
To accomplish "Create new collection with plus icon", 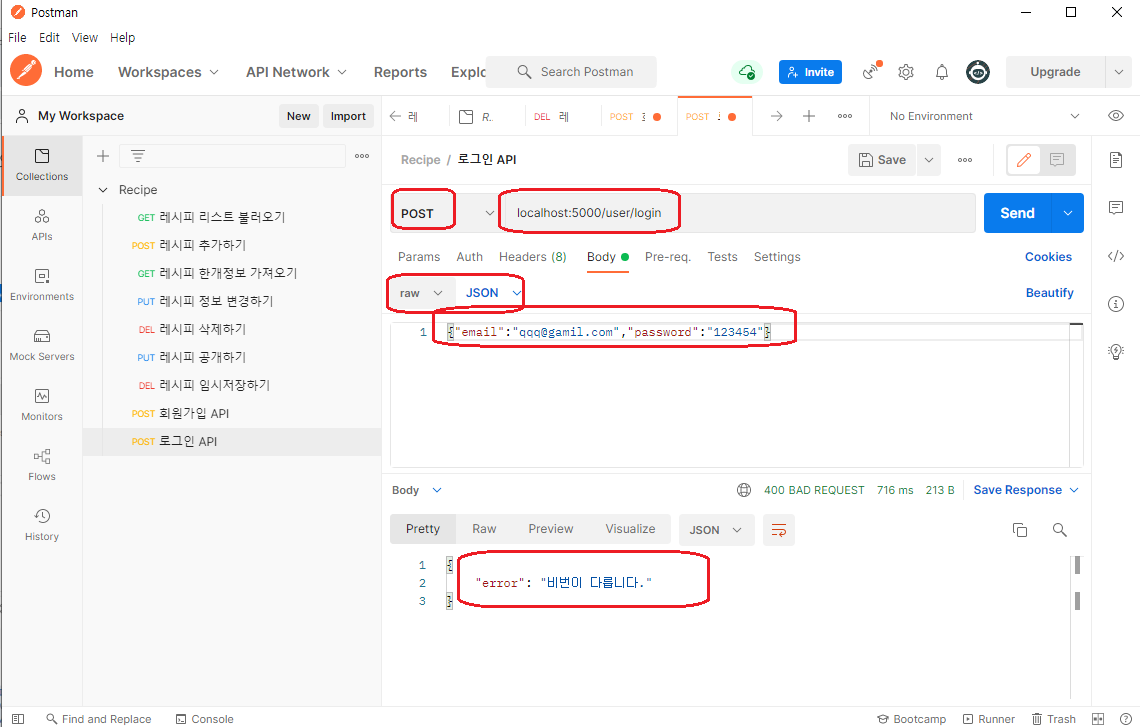I will tap(103, 156).
